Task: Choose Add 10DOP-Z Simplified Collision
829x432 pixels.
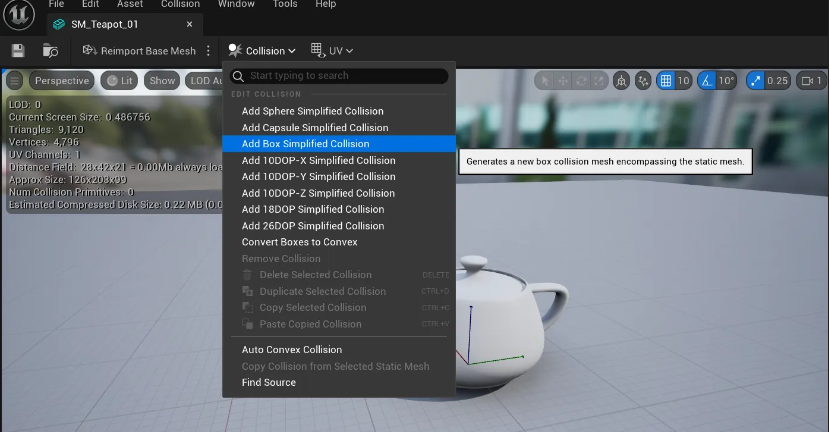Action: 339,193
